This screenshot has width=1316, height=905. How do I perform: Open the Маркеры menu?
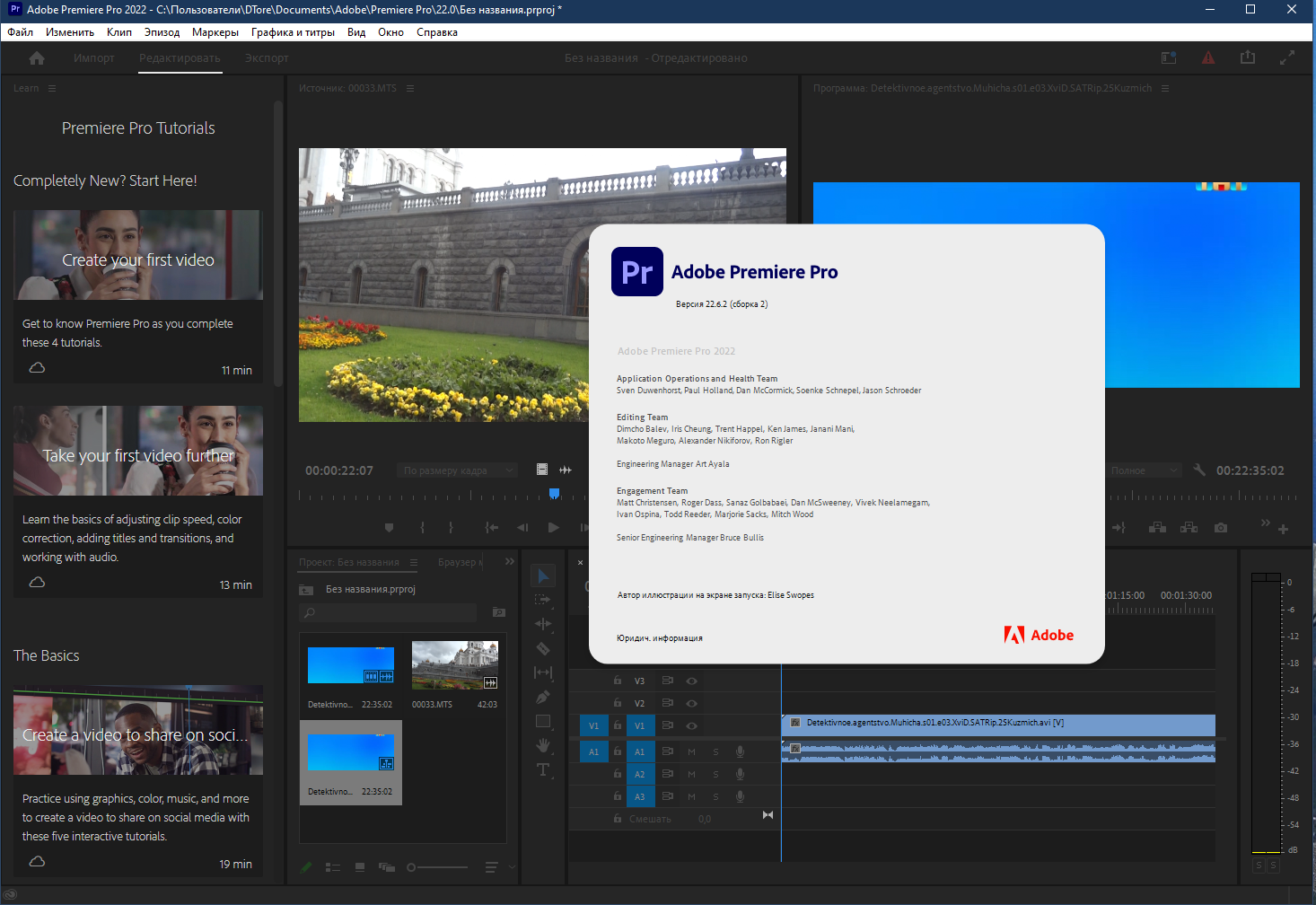pos(215,32)
